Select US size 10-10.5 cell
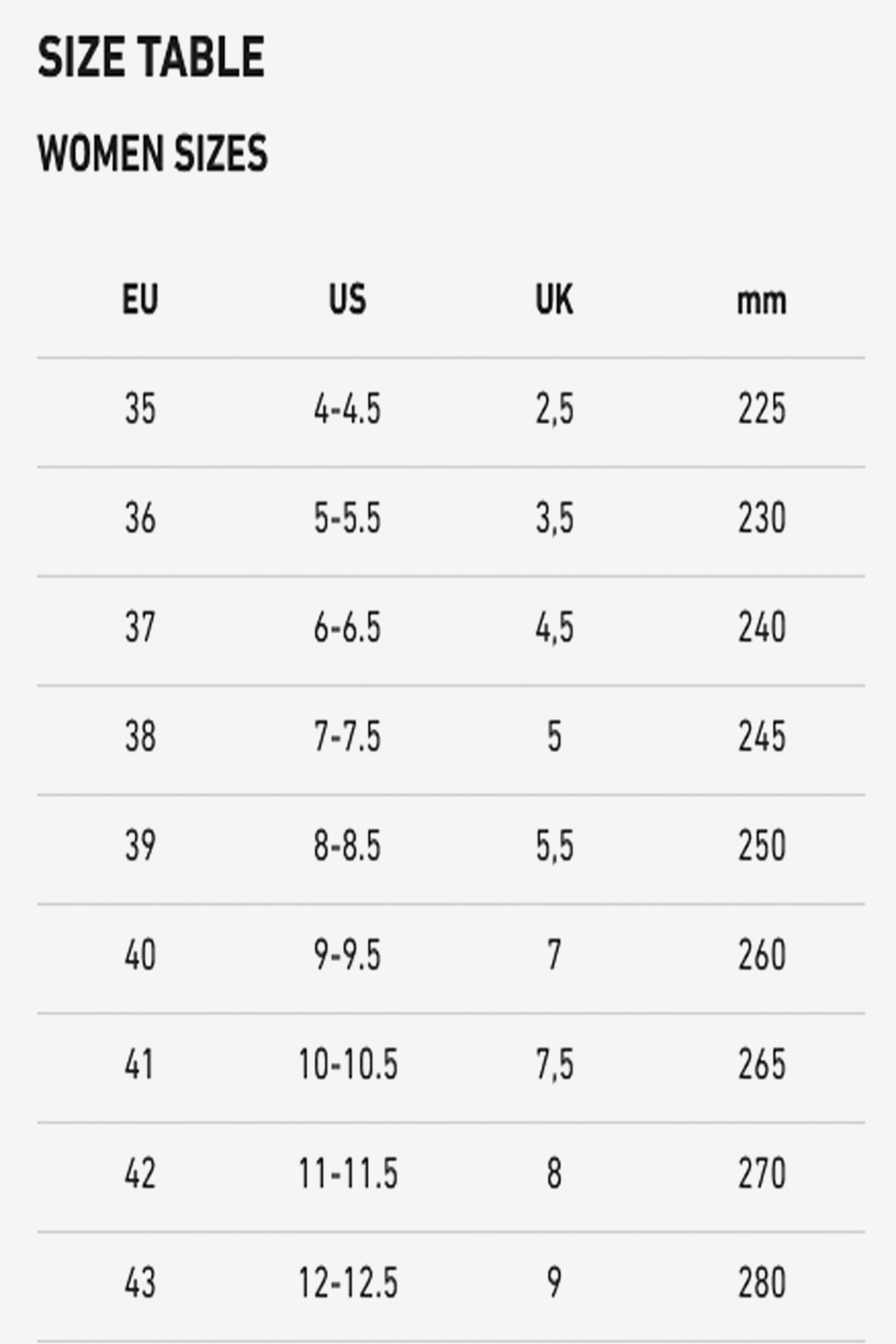 pos(348,1065)
